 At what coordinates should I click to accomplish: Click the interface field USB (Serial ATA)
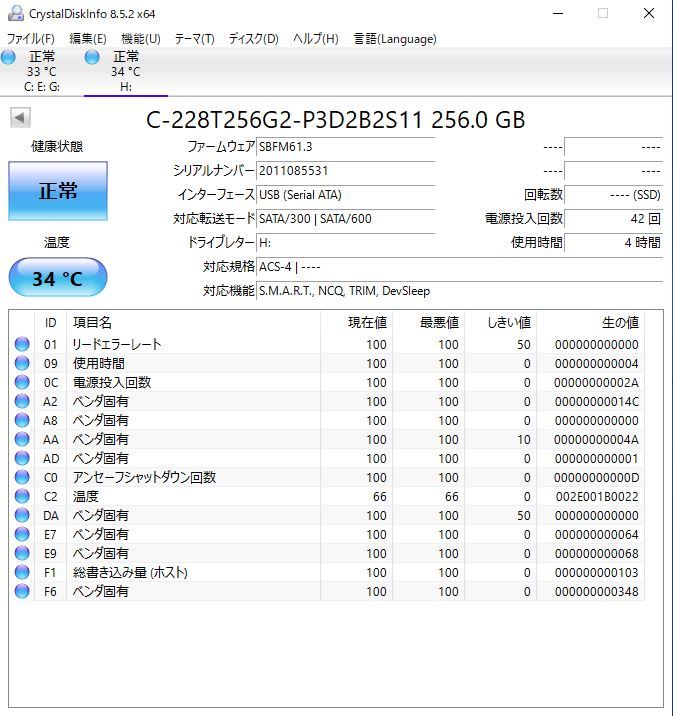click(x=345, y=195)
